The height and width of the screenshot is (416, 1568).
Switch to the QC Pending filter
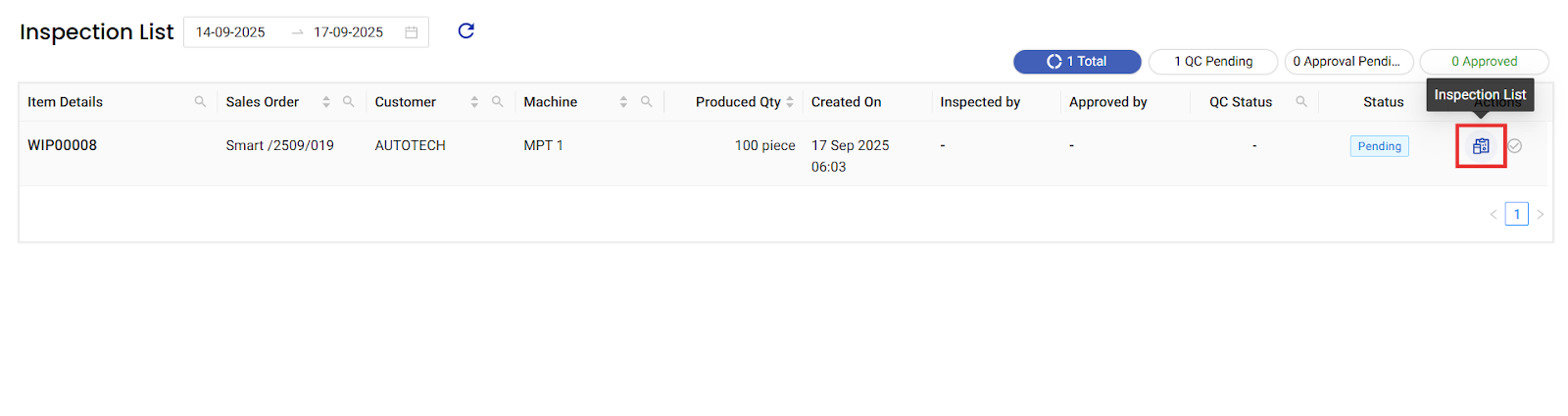pyautogui.click(x=1213, y=62)
